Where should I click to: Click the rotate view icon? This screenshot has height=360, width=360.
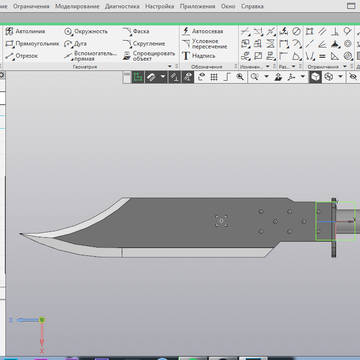tap(201, 77)
